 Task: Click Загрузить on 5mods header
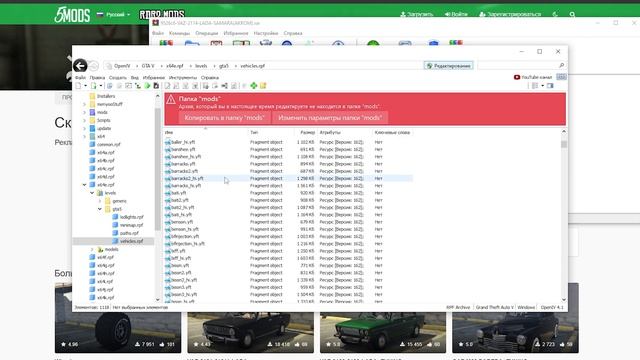(x=416, y=14)
